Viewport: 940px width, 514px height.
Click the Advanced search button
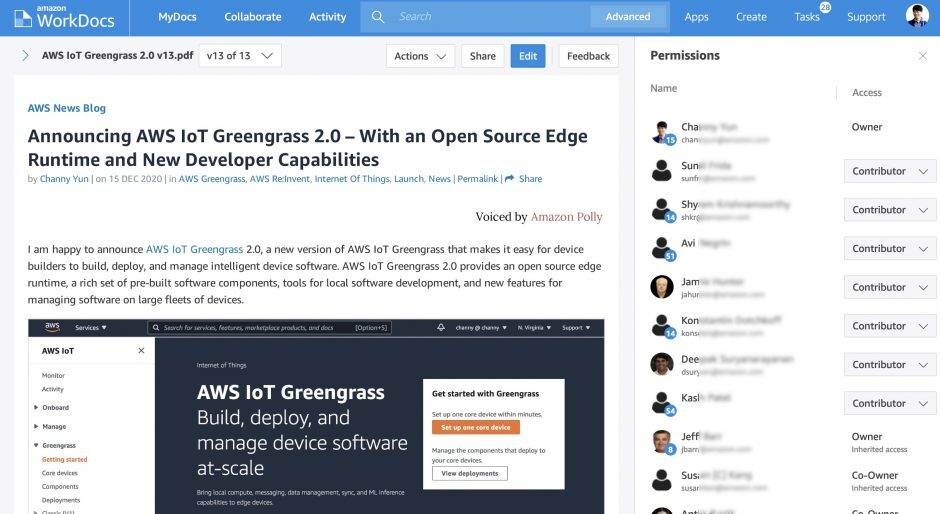click(628, 17)
